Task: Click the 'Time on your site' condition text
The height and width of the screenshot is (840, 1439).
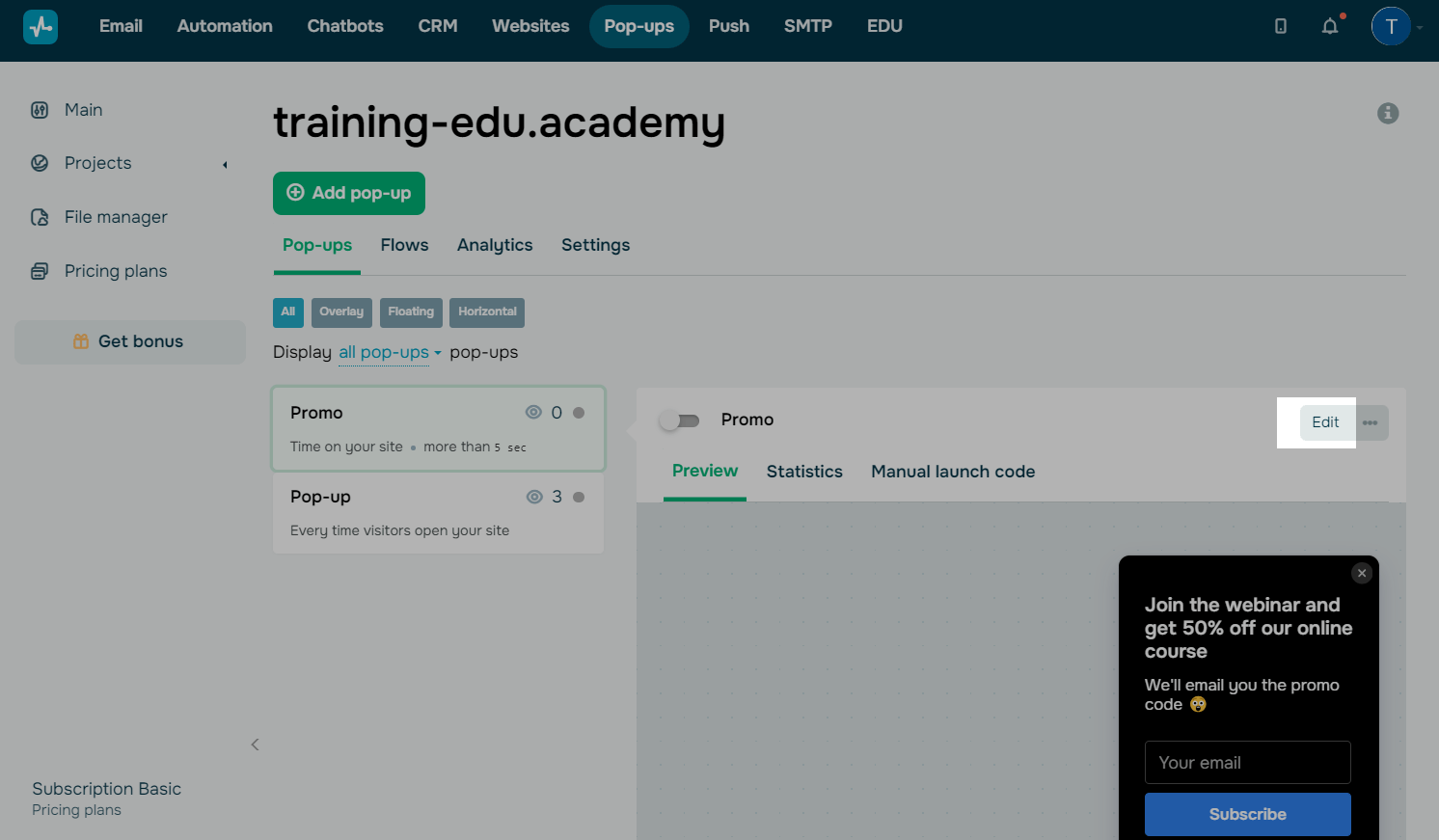Action: (346, 447)
